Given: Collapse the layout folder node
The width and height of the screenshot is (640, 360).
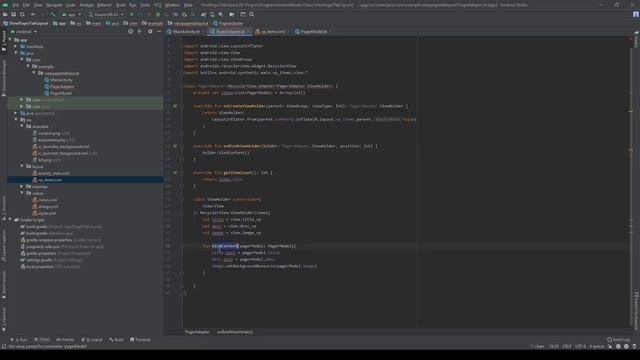Looking at the screenshot, I should [x=22, y=166].
